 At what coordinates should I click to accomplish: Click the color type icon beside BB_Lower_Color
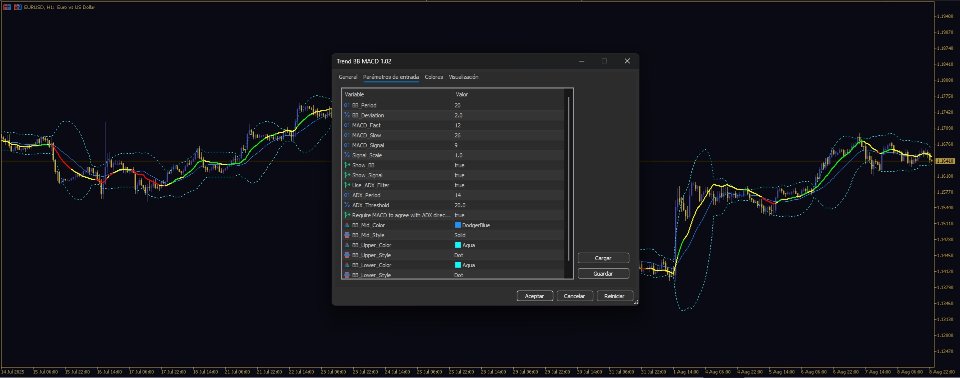tap(347, 265)
